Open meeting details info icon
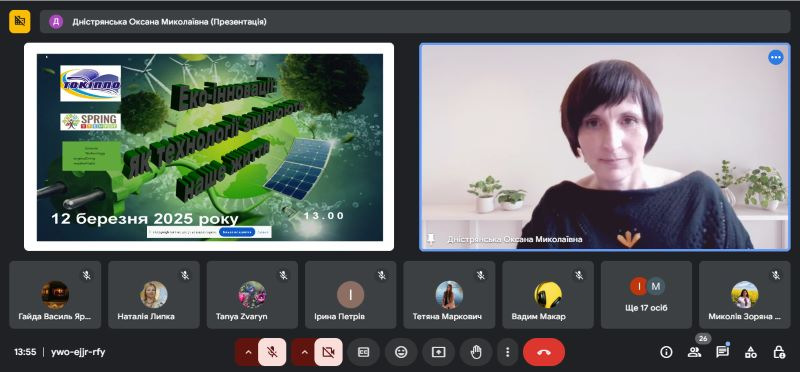Screen dimensions: 800x372 666,352
